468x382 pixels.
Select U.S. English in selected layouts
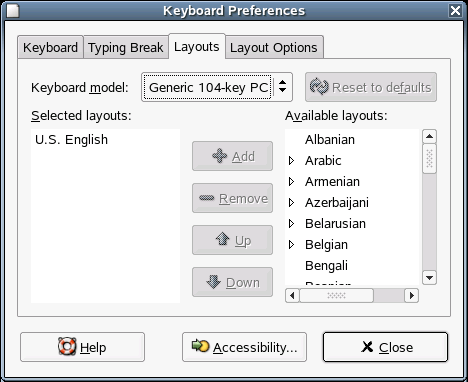click(x=71, y=140)
